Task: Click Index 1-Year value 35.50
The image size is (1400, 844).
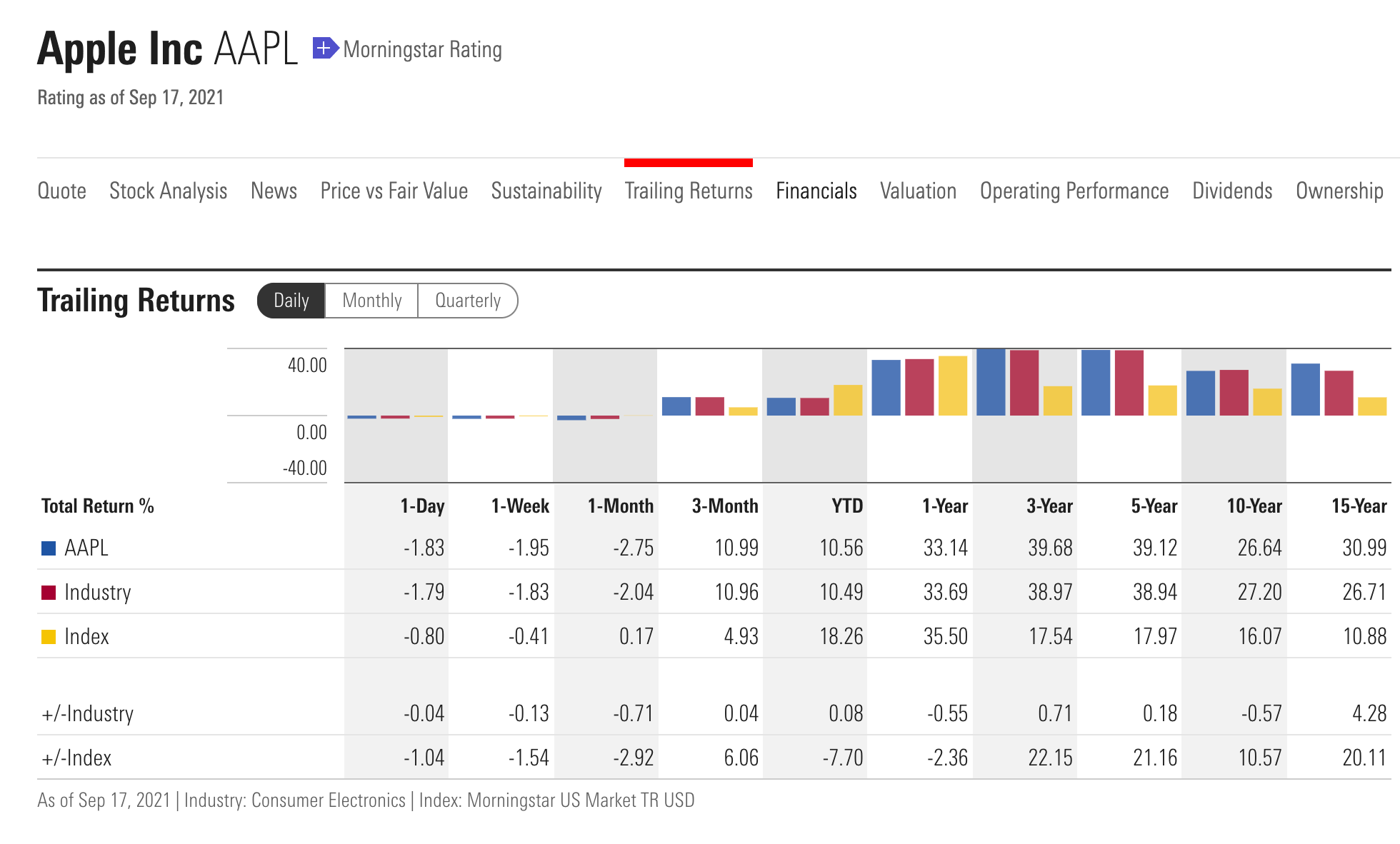Action: [946, 637]
